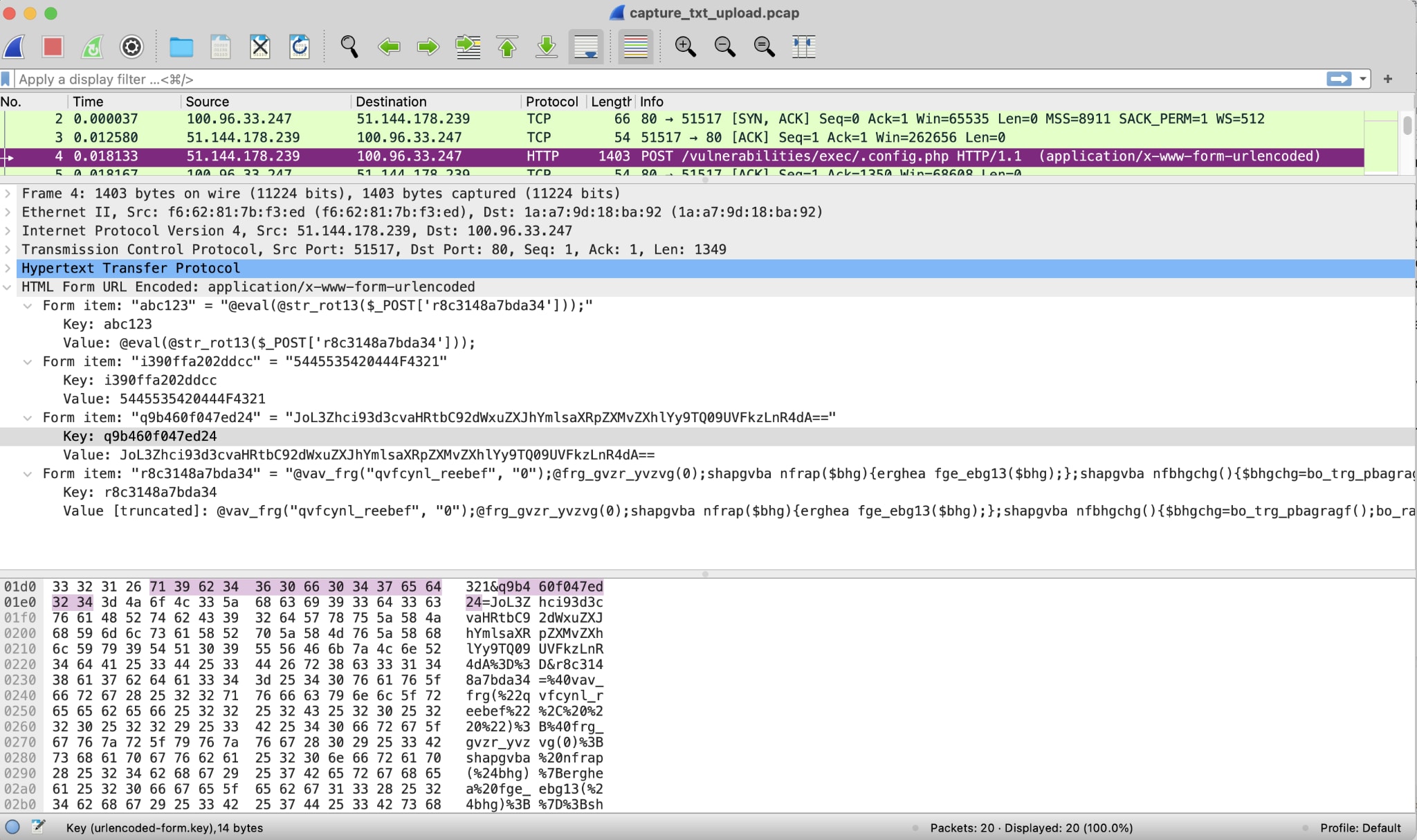Expand Frame 4 details
1417x840 pixels.
pos(8,194)
